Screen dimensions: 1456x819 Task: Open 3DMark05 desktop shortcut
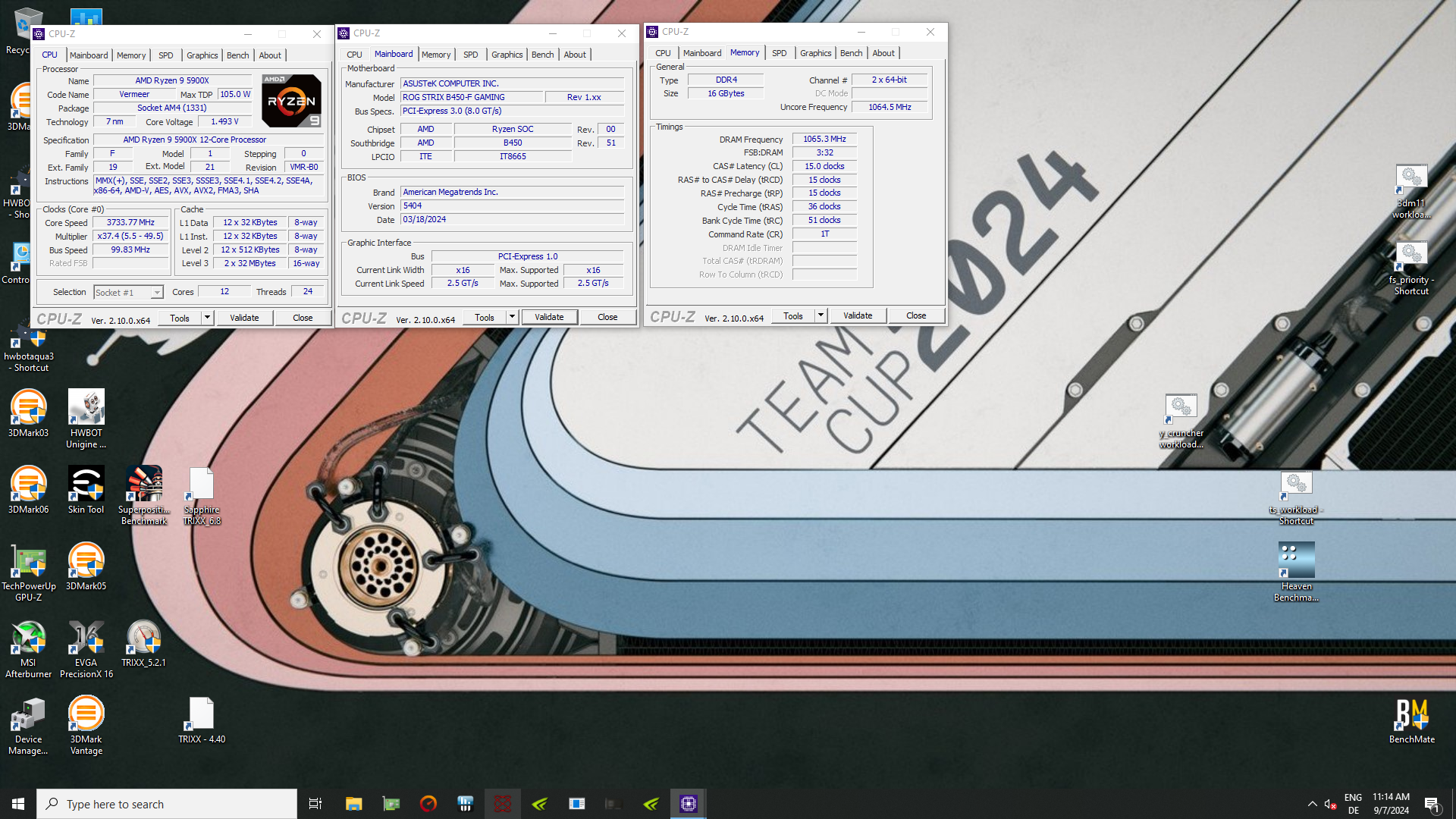[86, 566]
